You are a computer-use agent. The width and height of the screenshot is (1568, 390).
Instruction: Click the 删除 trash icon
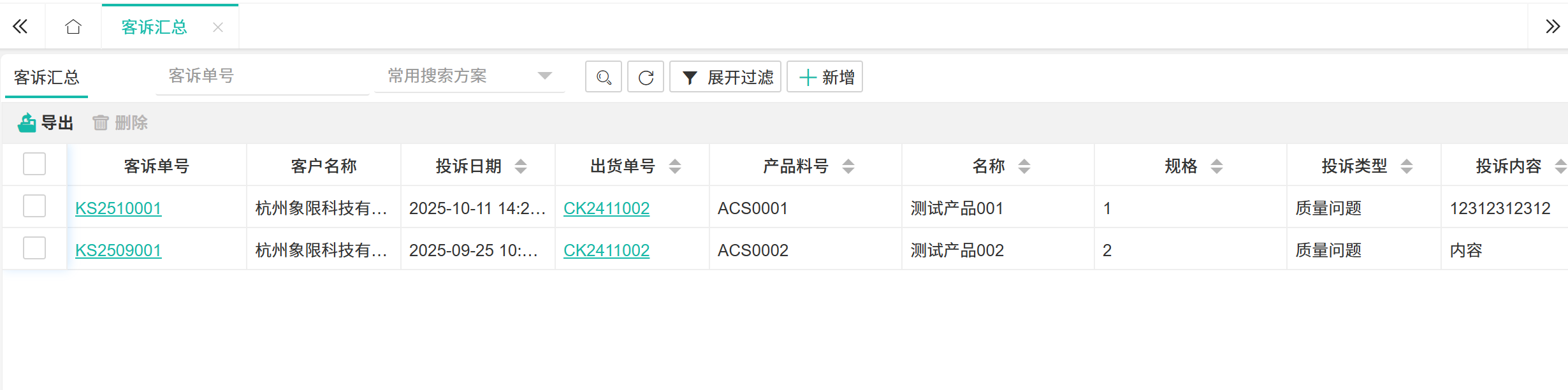[x=100, y=122]
